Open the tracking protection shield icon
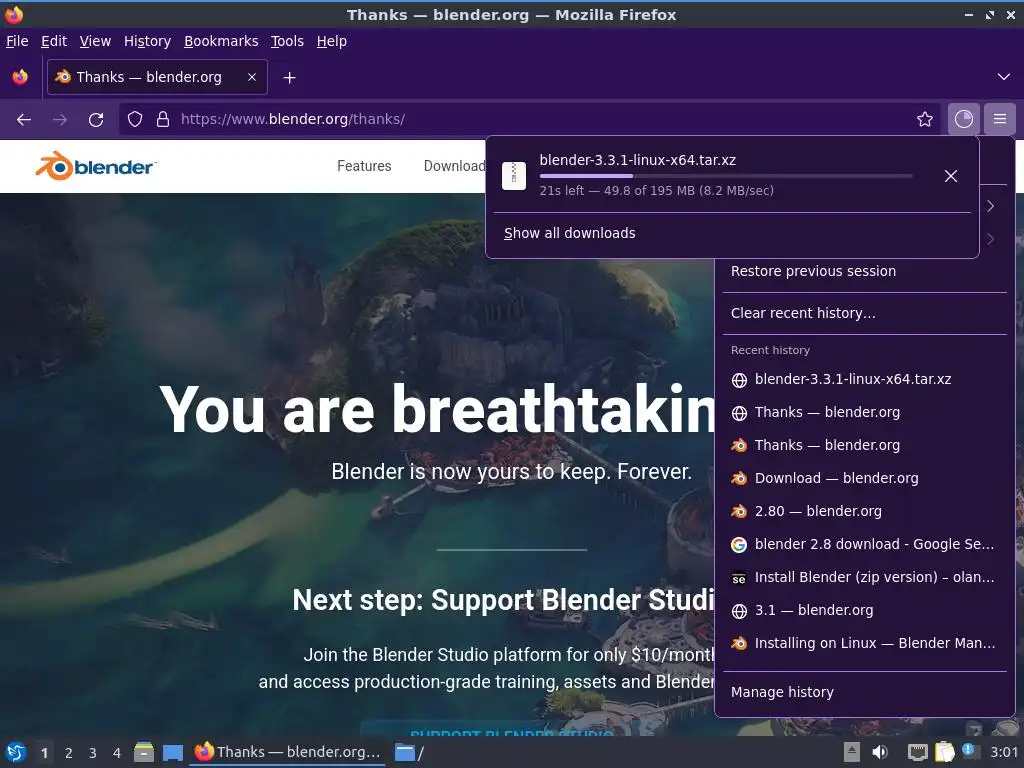The image size is (1024, 768). 135,119
